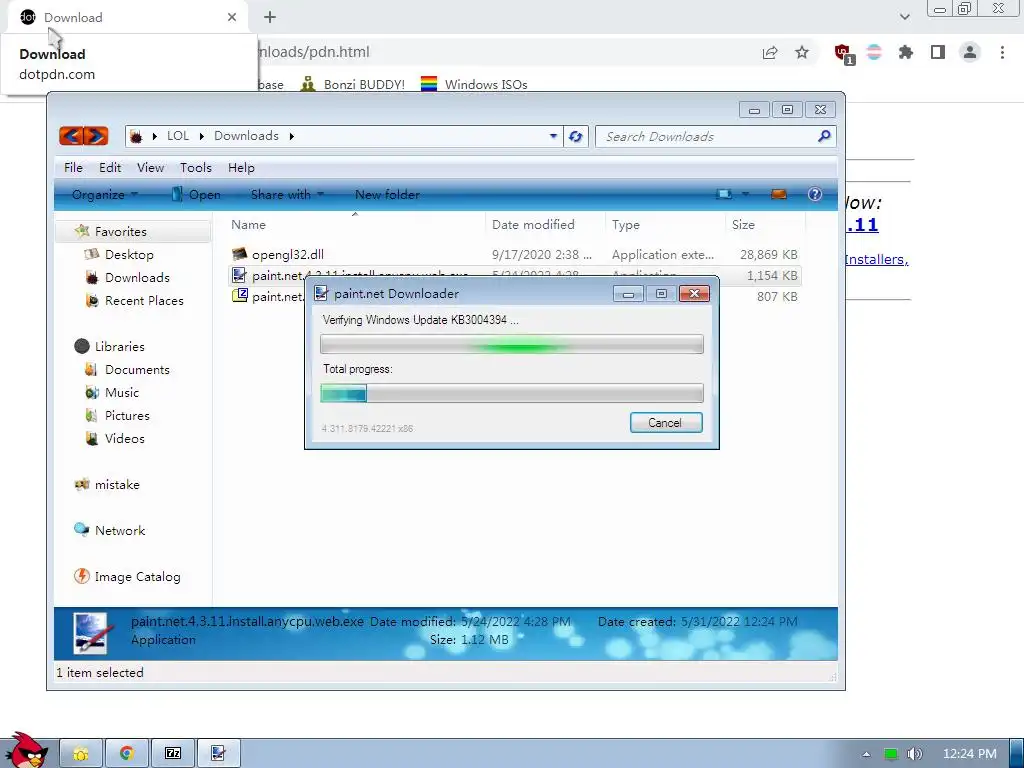Open Videos library in sidebar

(124, 438)
